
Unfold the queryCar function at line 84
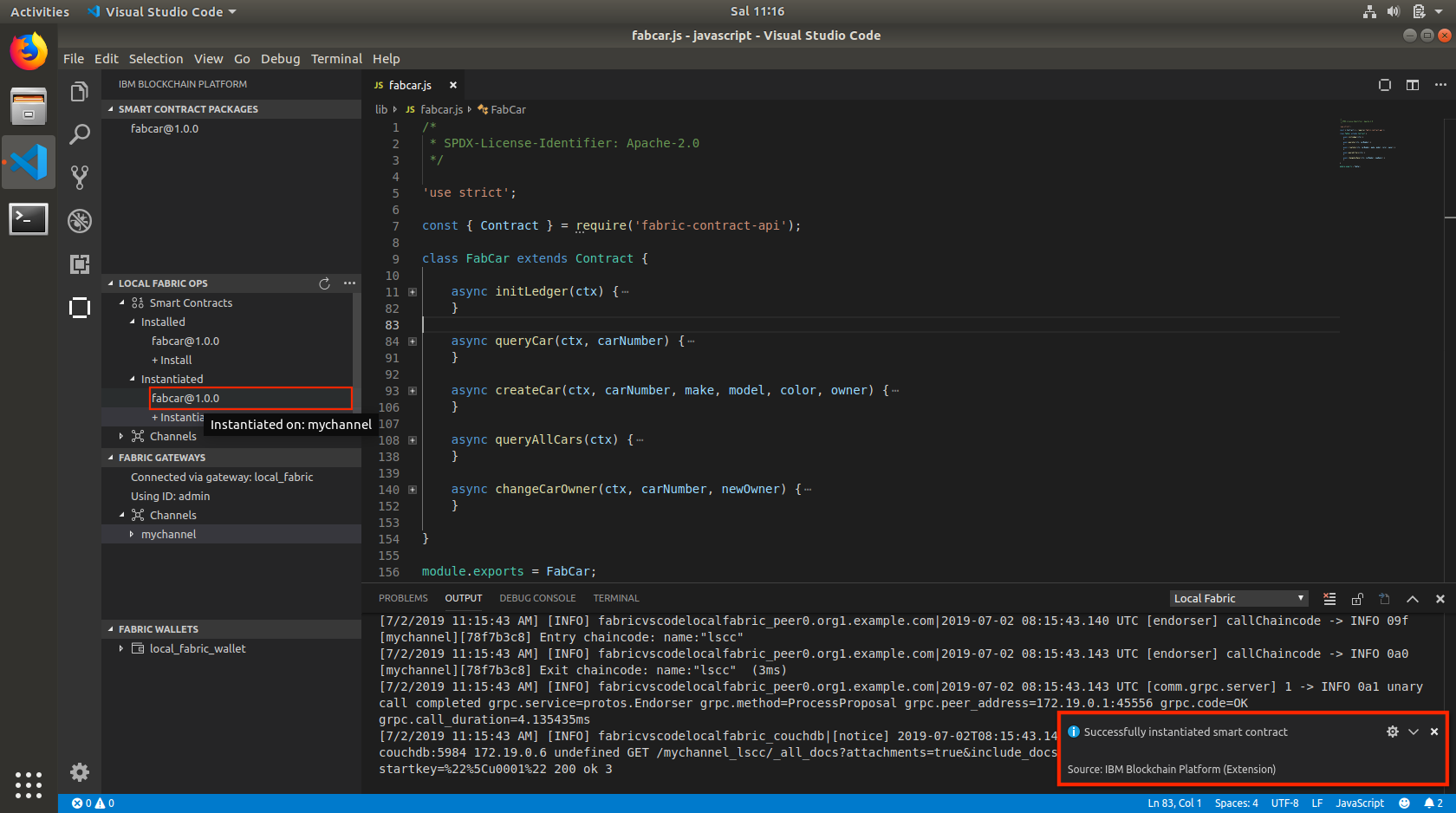coord(413,341)
